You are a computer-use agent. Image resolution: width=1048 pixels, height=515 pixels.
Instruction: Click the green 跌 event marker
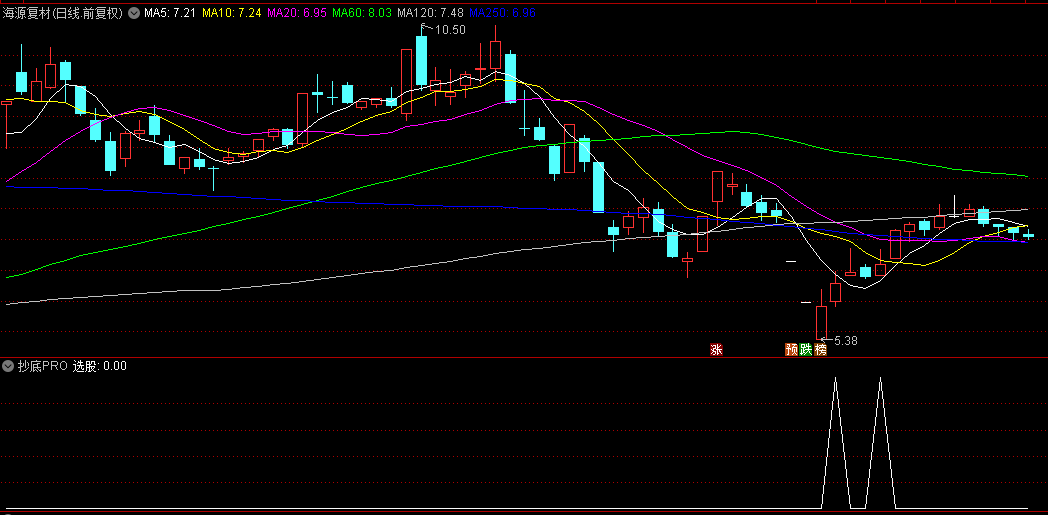806,350
